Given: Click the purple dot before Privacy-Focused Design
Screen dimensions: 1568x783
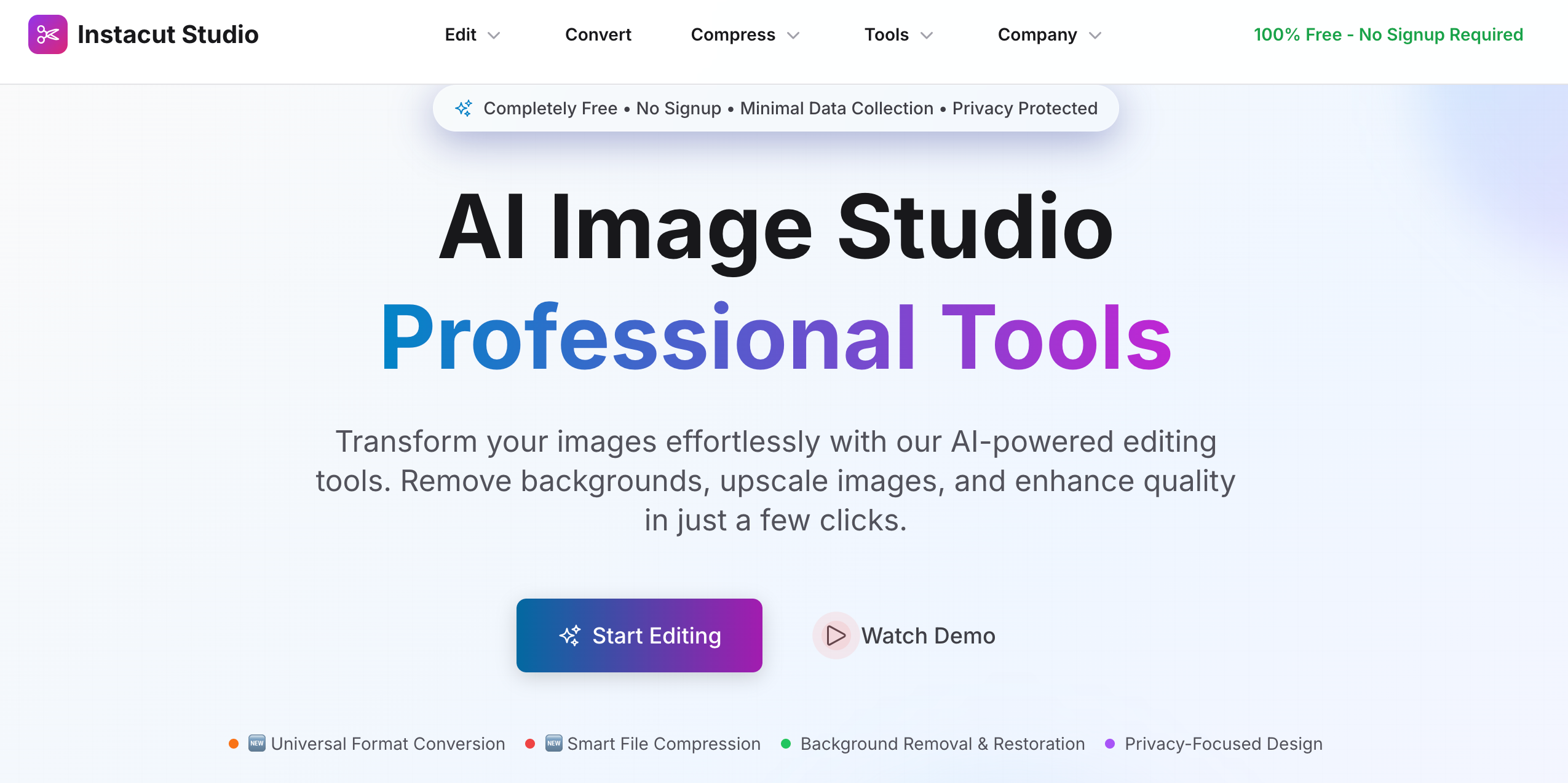Looking at the screenshot, I should (x=1109, y=743).
